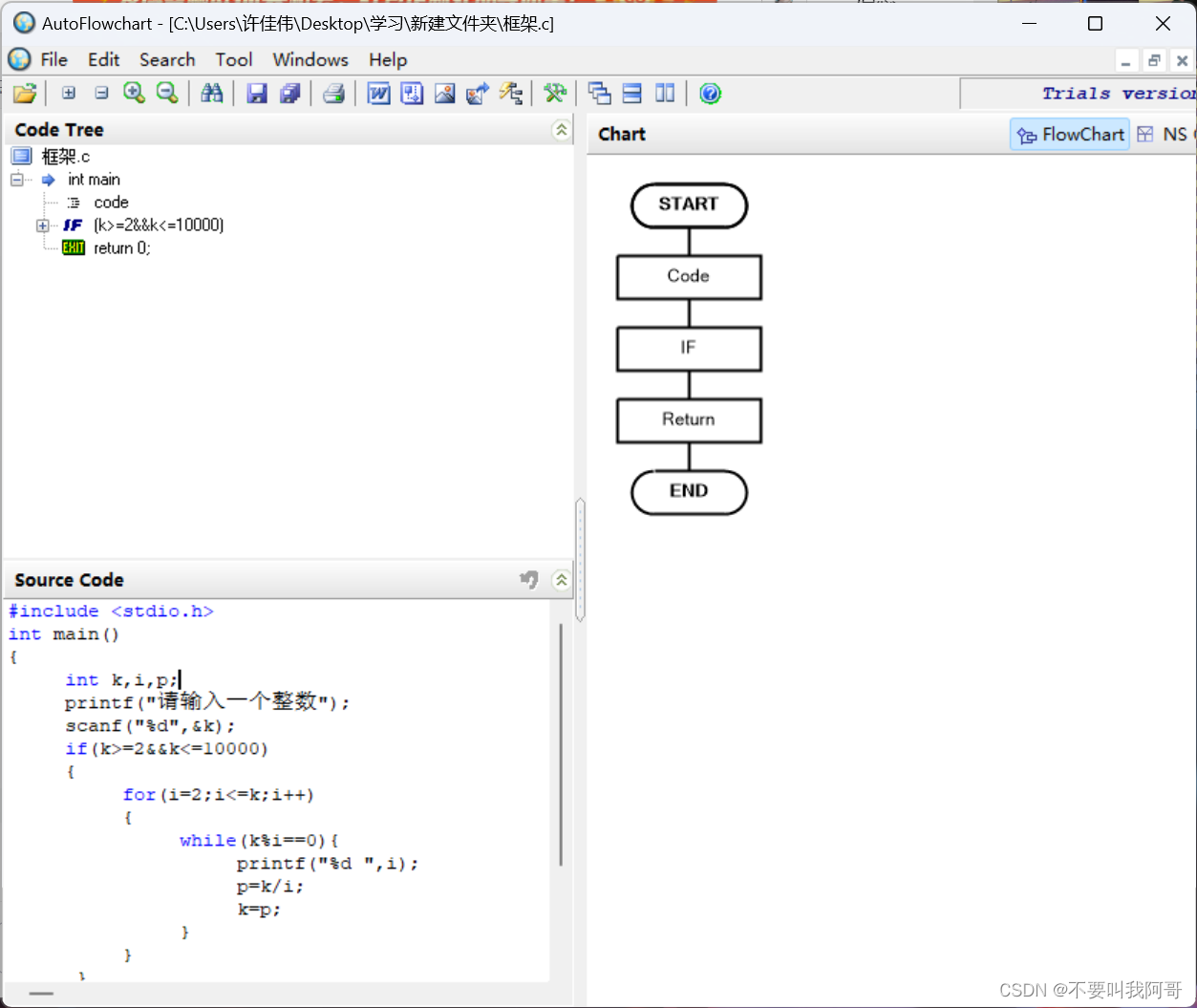Click the Return box in flowchart
Viewport: 1197px width, 1008px height.
click(x=689, y=420)
